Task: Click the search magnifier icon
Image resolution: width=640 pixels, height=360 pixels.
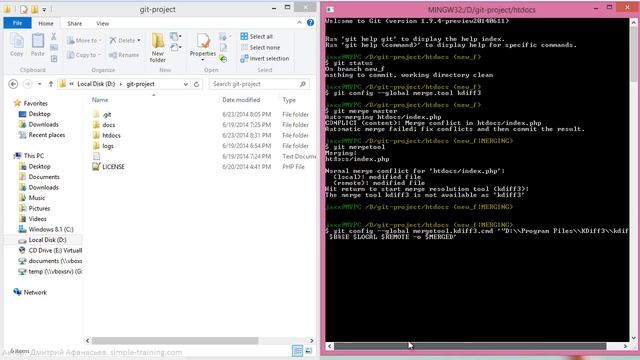Action: (302, 84)
